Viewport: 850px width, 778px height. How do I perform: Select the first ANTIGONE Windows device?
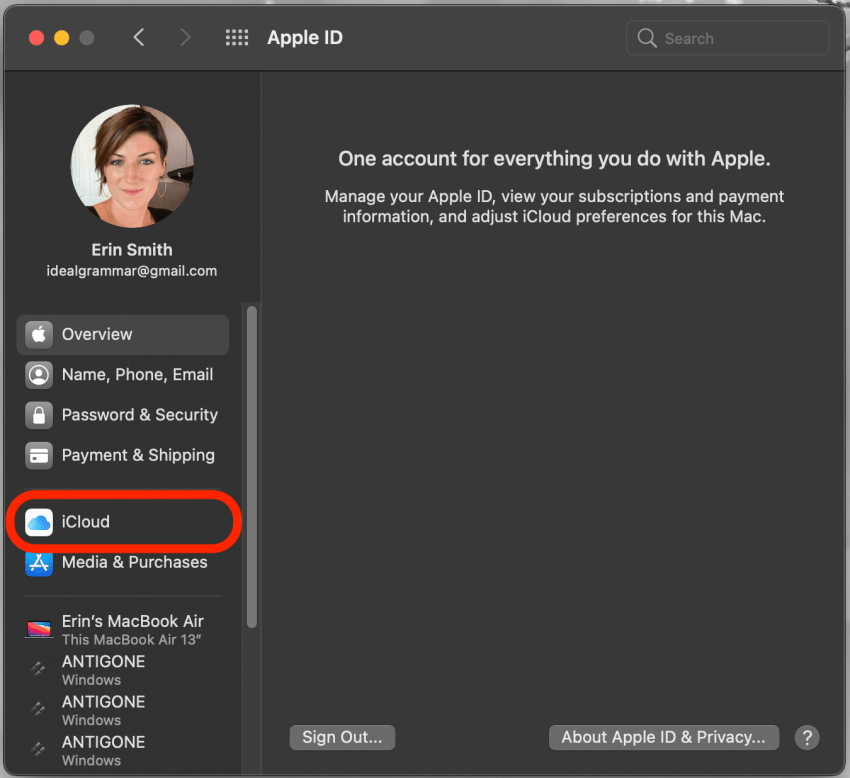(x=103, y=670)
